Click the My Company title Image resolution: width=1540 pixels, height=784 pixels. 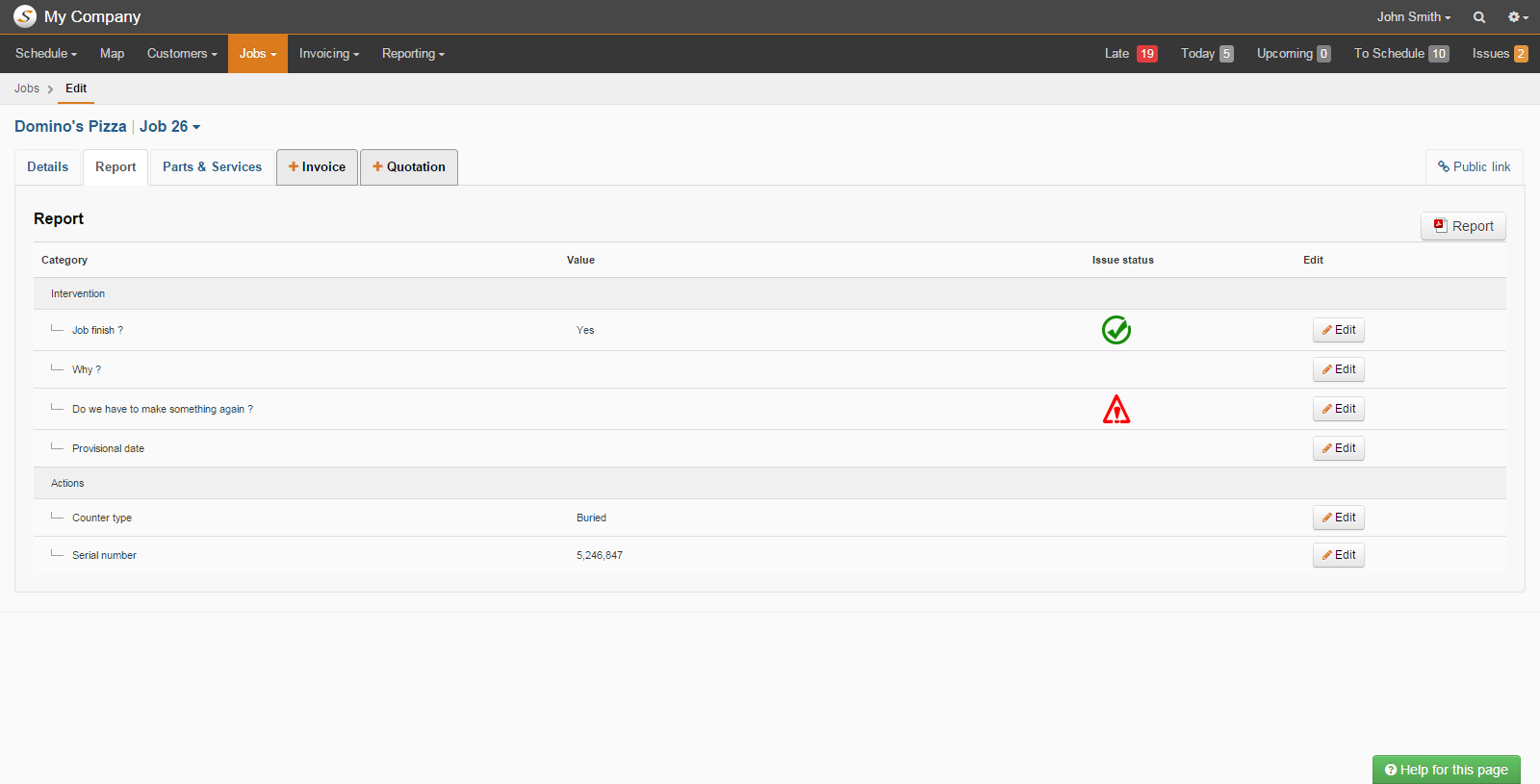[x=92, y=16]
